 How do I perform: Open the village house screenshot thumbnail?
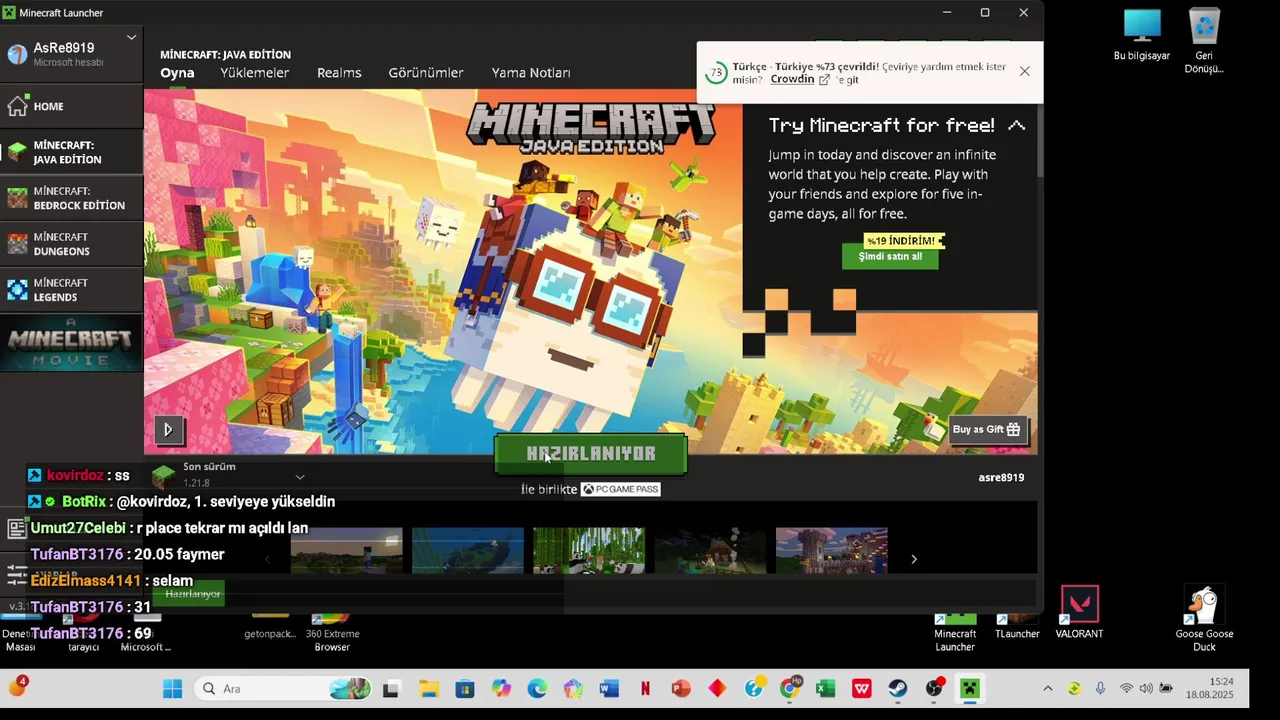point(710,551)
